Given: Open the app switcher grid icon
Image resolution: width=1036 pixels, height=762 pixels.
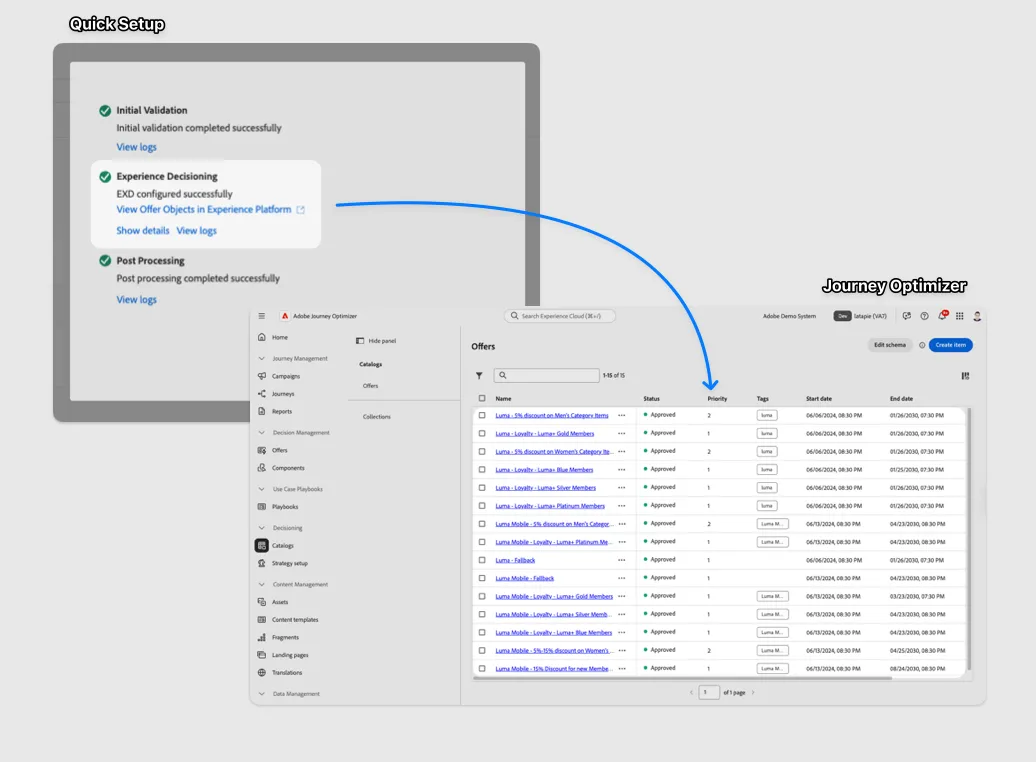Looking at the screenshot, I should point(959,316).
